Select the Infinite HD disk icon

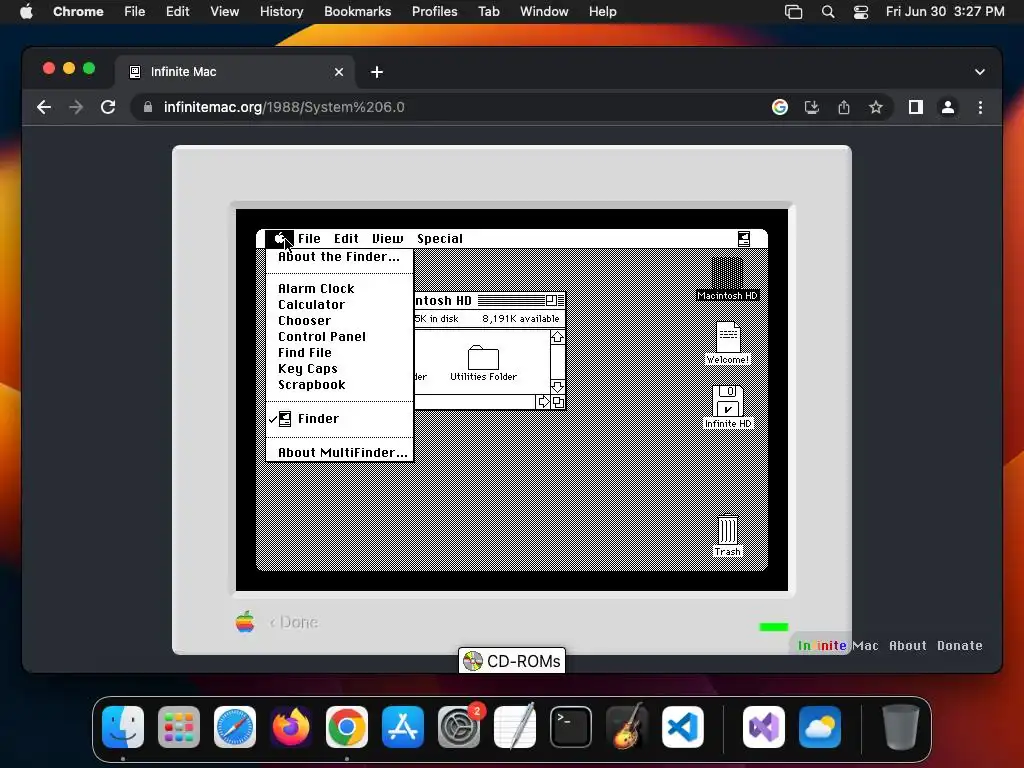(728, 407)
